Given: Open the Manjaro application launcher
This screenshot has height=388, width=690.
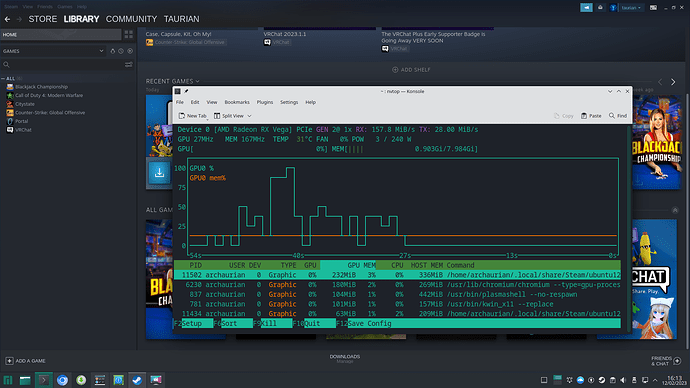Looking at the screenshot, I should point(8,380).
